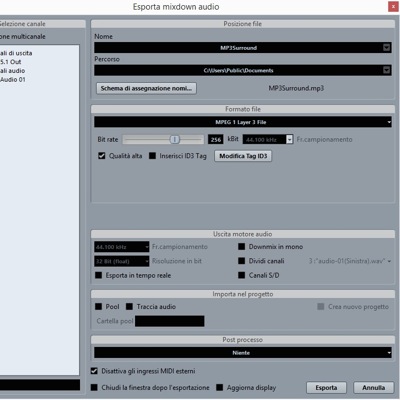Click the Cartella pool input field

coord(170,321)
